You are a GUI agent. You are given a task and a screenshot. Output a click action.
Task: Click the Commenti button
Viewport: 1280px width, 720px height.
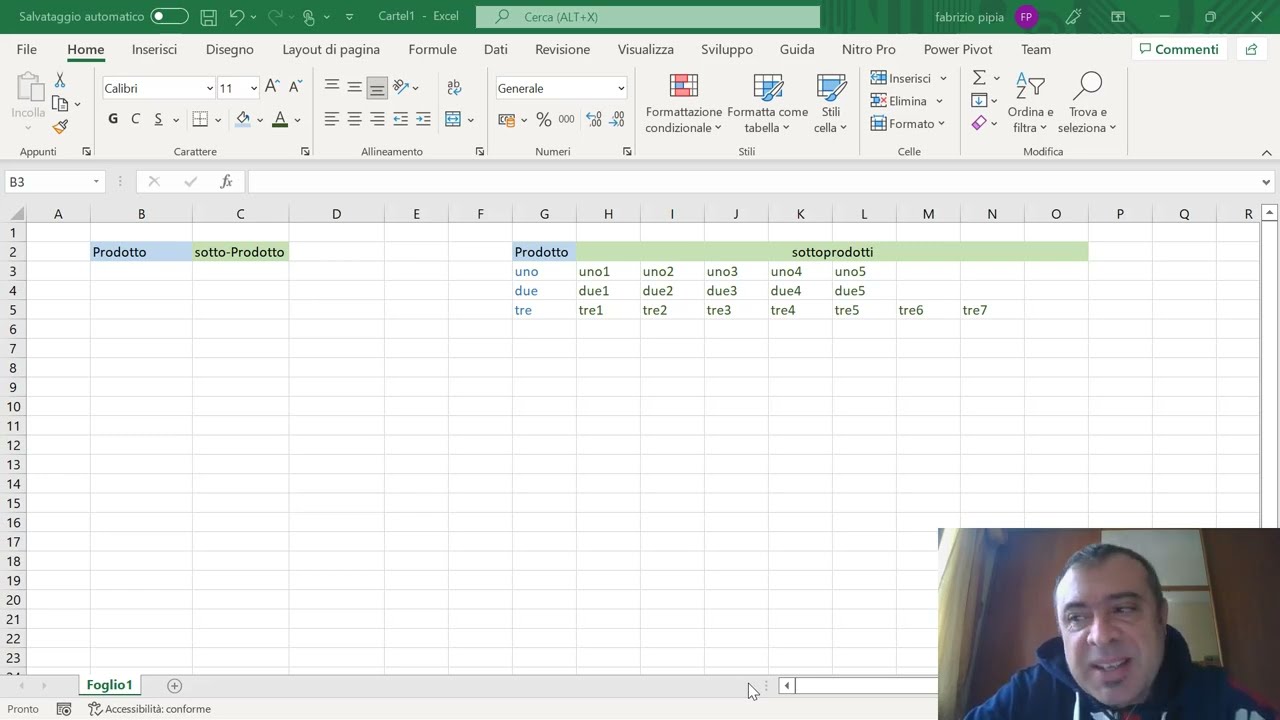1179,49
